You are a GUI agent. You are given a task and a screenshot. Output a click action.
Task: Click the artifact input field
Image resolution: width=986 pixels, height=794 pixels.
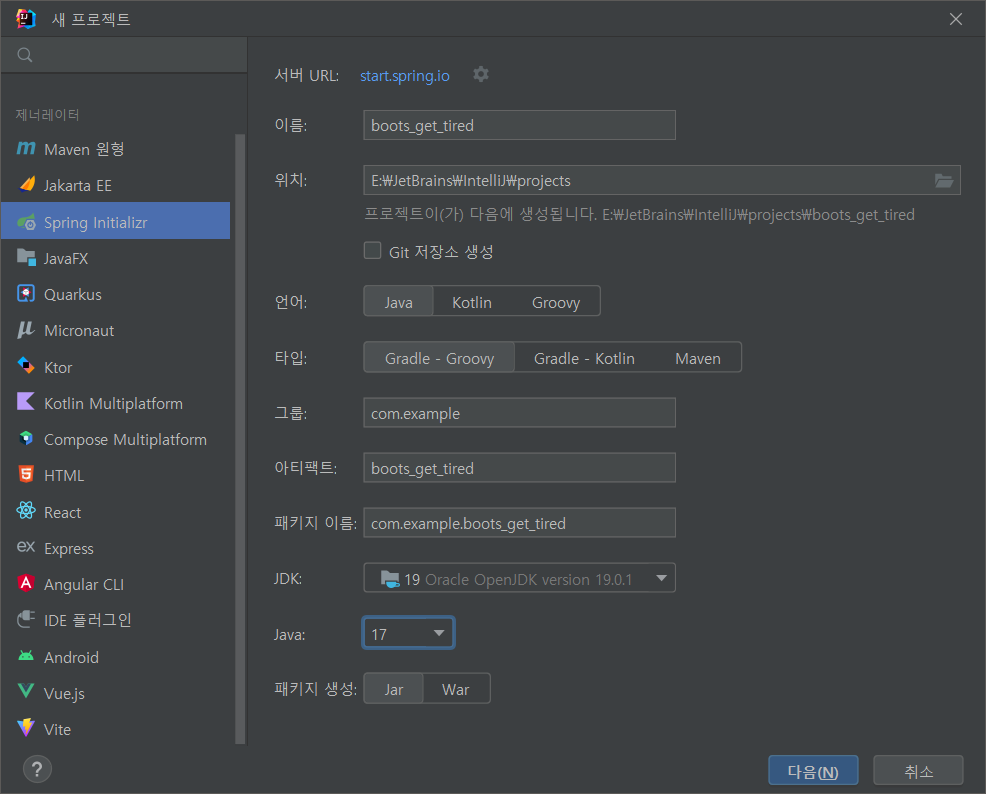click(x=519, y=468)
